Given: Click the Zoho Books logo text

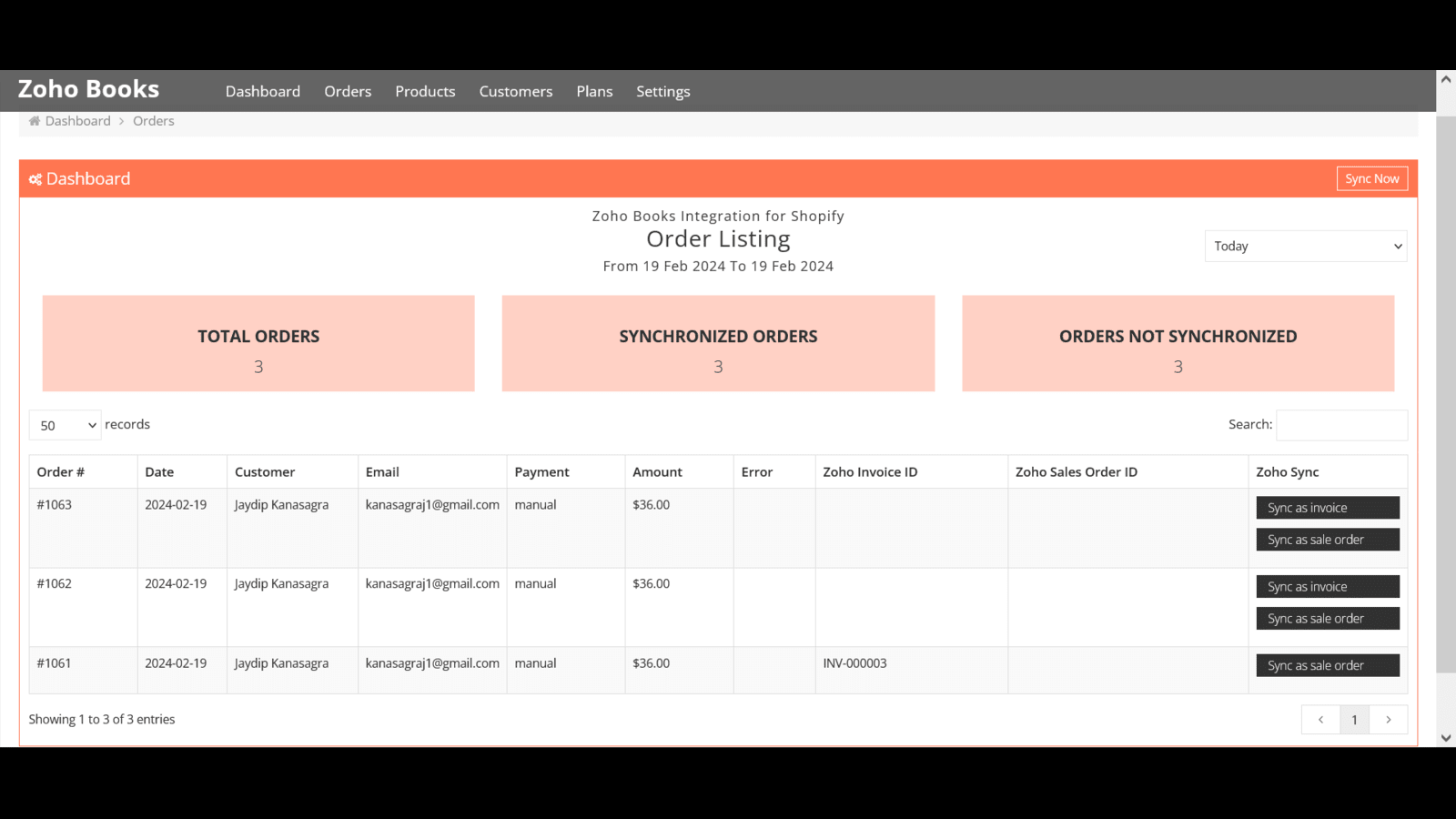Looking at the screenshot, I should (89, 89).
